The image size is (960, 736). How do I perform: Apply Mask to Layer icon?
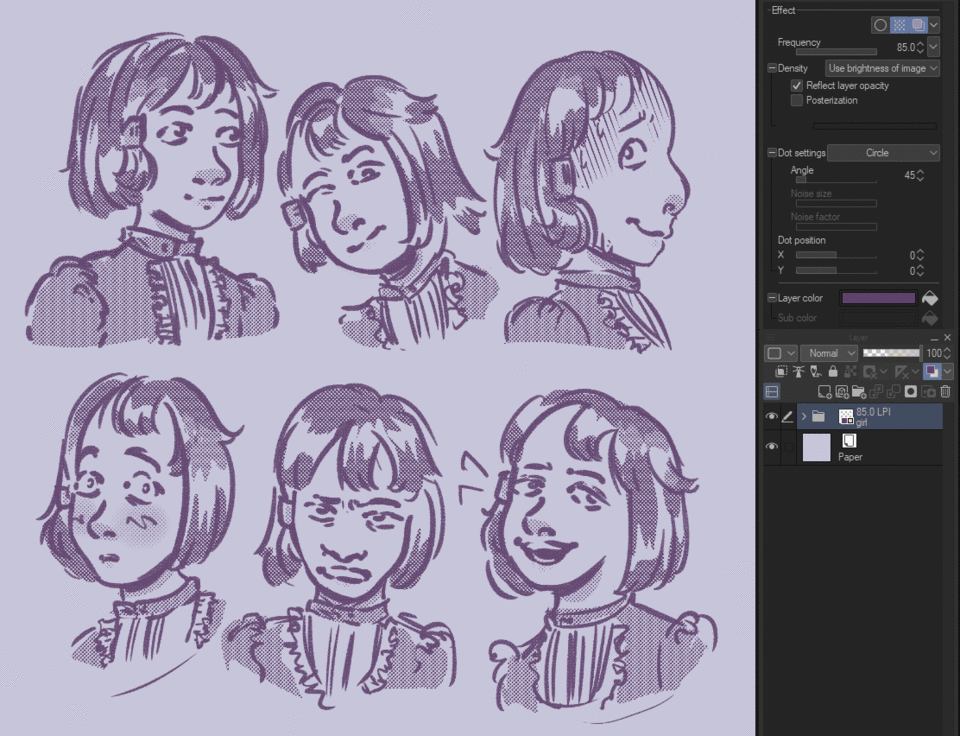click(x=928, y=391)
